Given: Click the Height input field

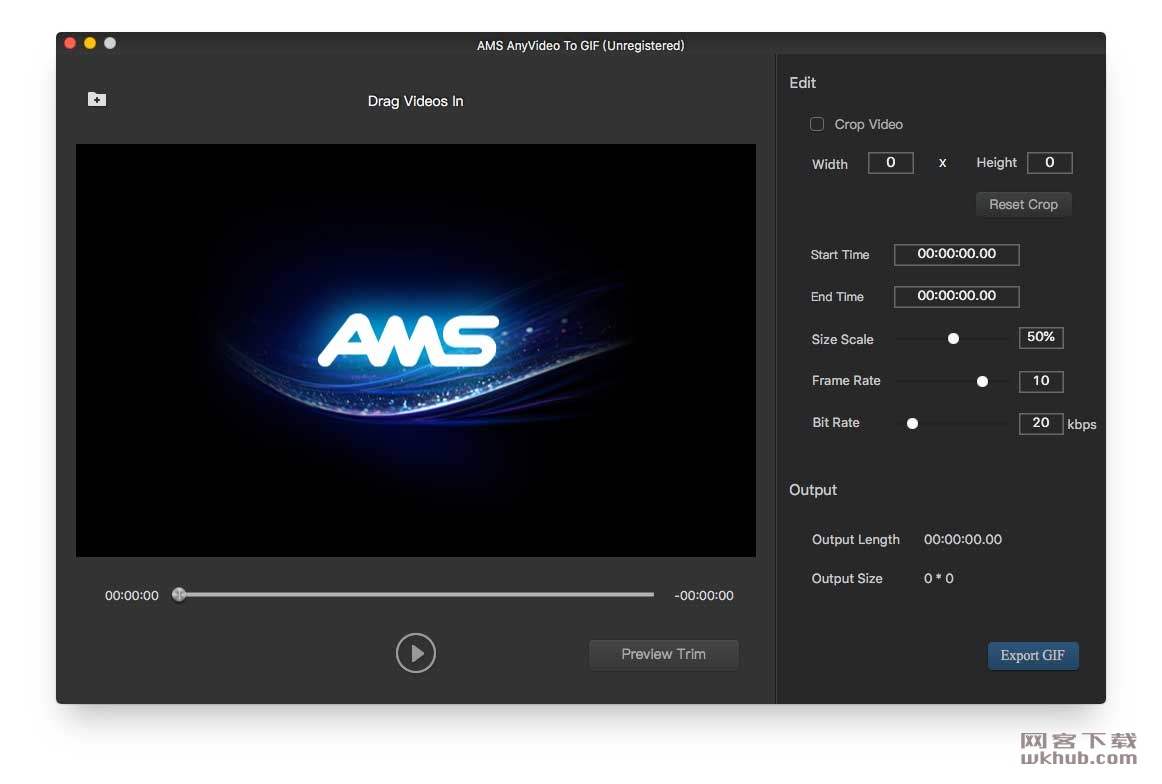Looking at the screenshot, I should coord(1049,163).
